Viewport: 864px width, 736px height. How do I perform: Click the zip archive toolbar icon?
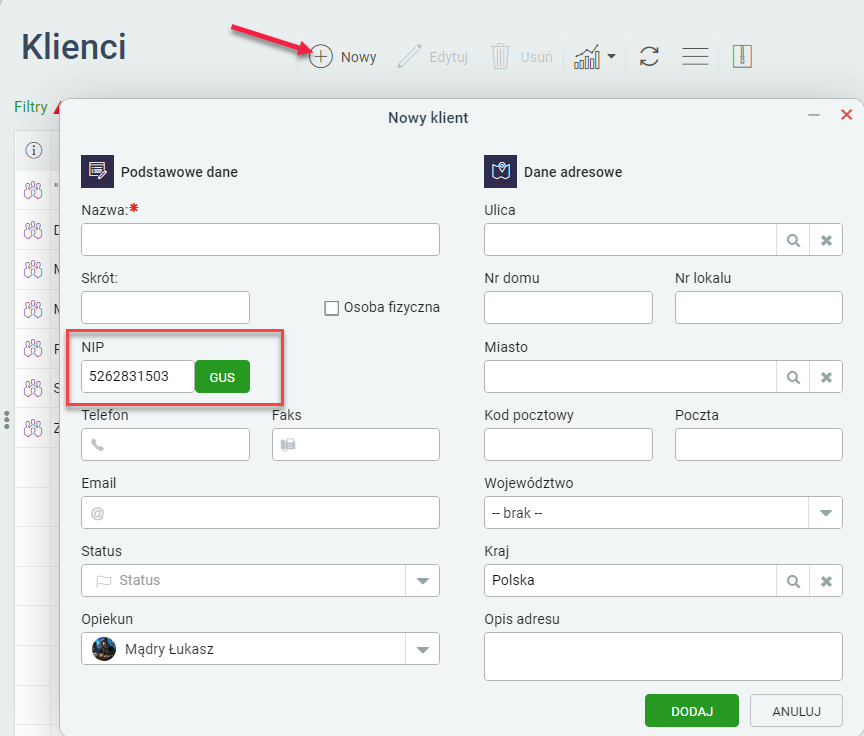[x=742, y=57]
